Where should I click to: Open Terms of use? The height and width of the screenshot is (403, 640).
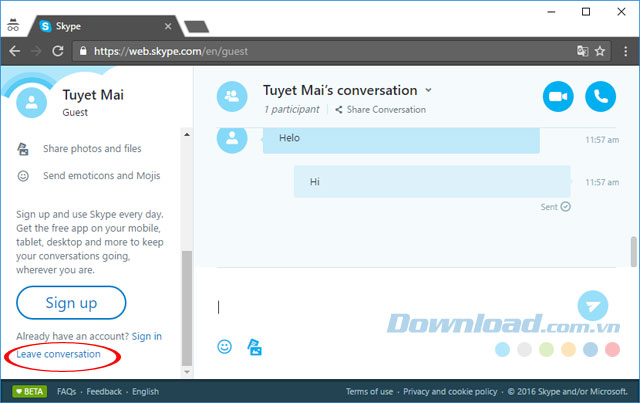click(x=369, y=392)
